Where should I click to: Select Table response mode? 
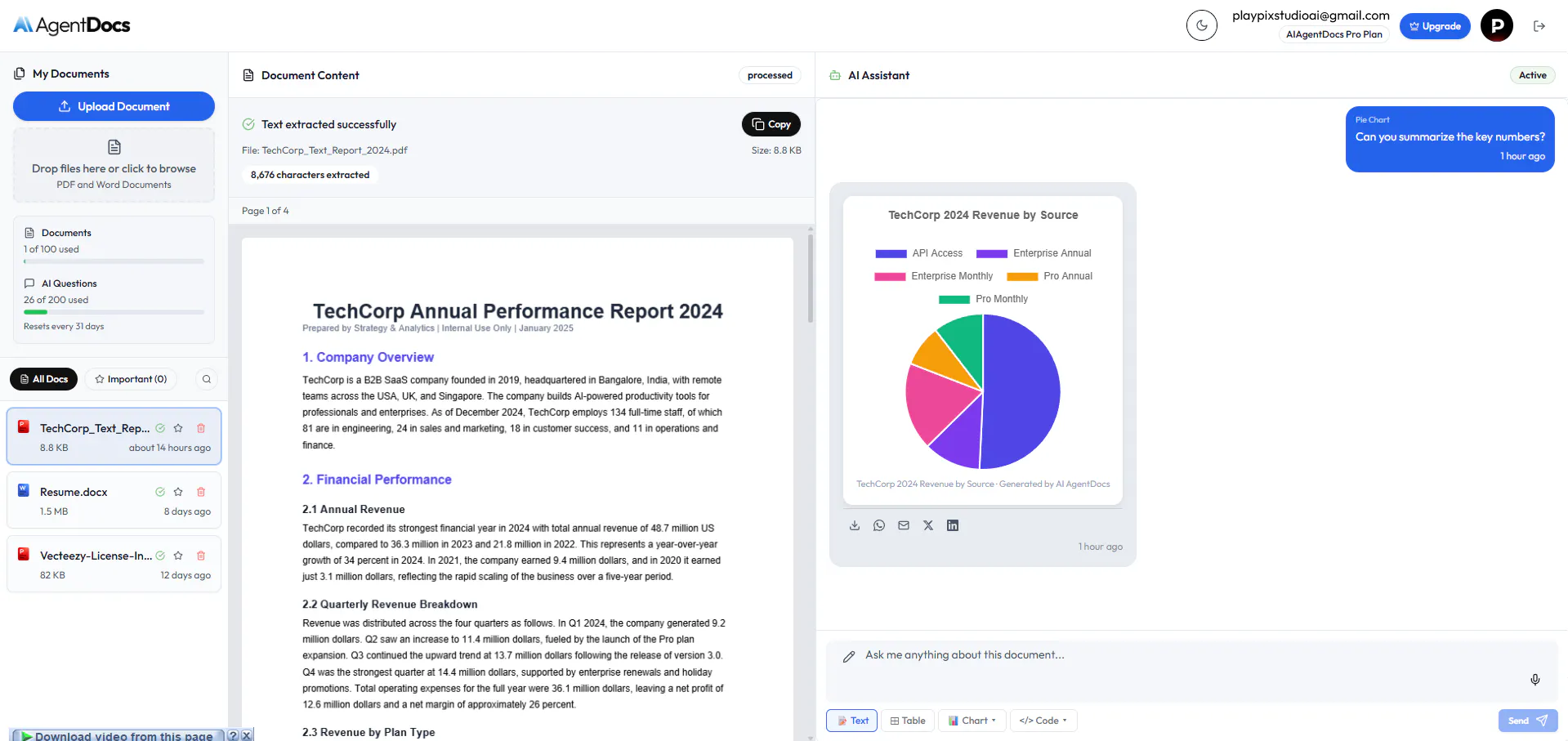click(x=908, y=721)
